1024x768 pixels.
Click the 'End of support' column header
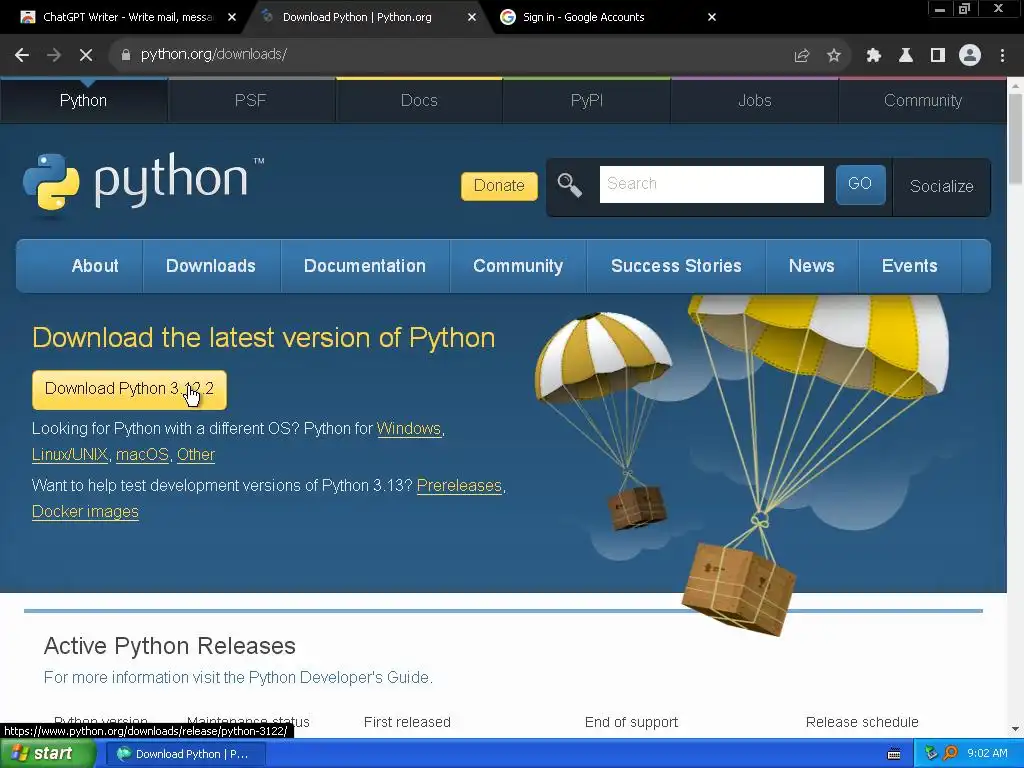(631, 722)
